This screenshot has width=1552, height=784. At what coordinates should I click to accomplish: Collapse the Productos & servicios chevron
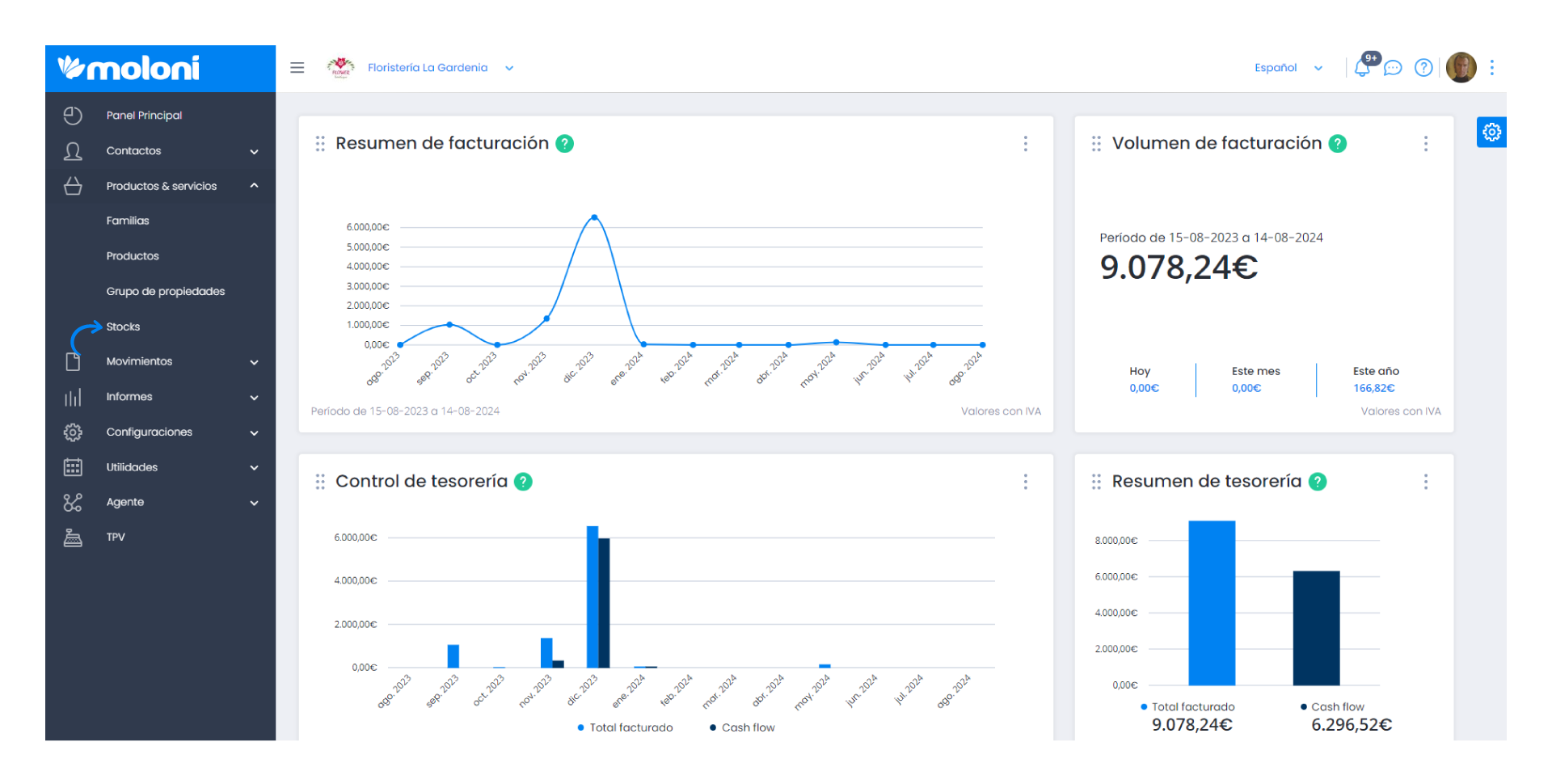[254, 186]
